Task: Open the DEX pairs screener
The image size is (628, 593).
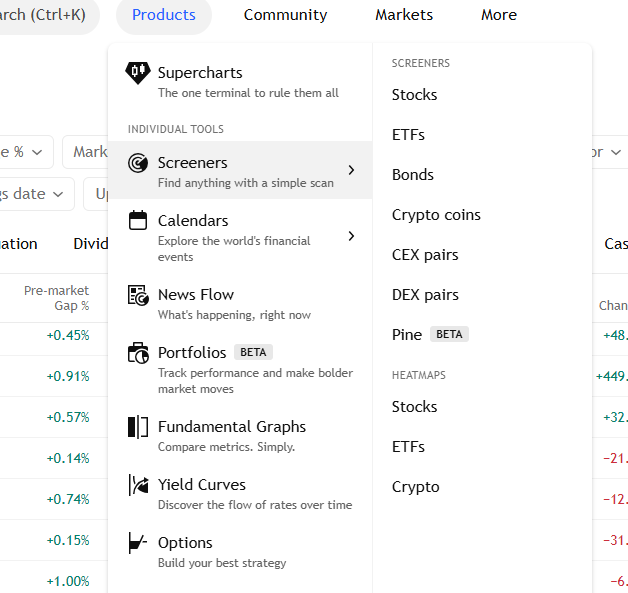Action: pyautogui.click(x=425, y=295)
